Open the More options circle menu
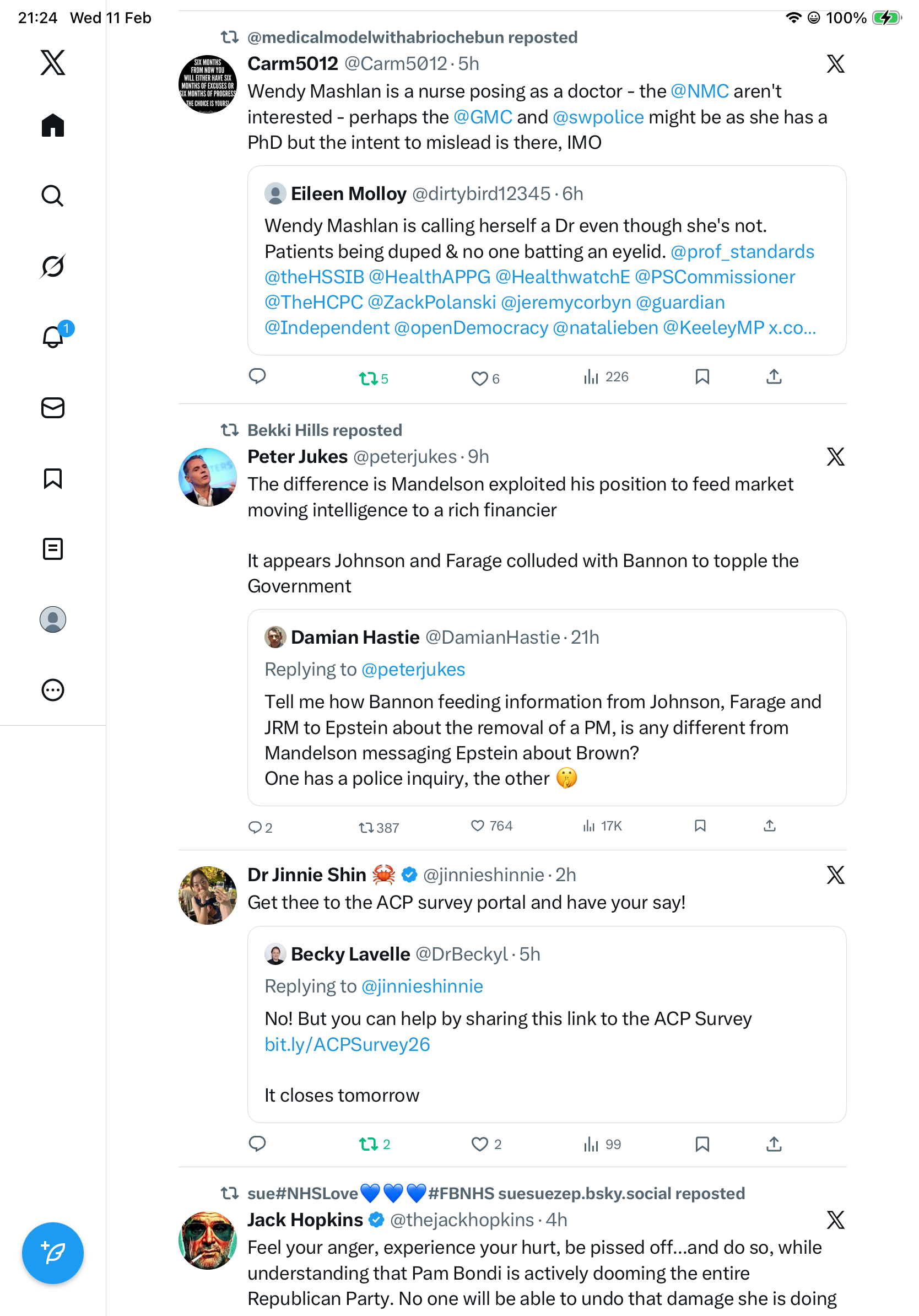This screenshot has height=1316, width=919. click(53, 689)
